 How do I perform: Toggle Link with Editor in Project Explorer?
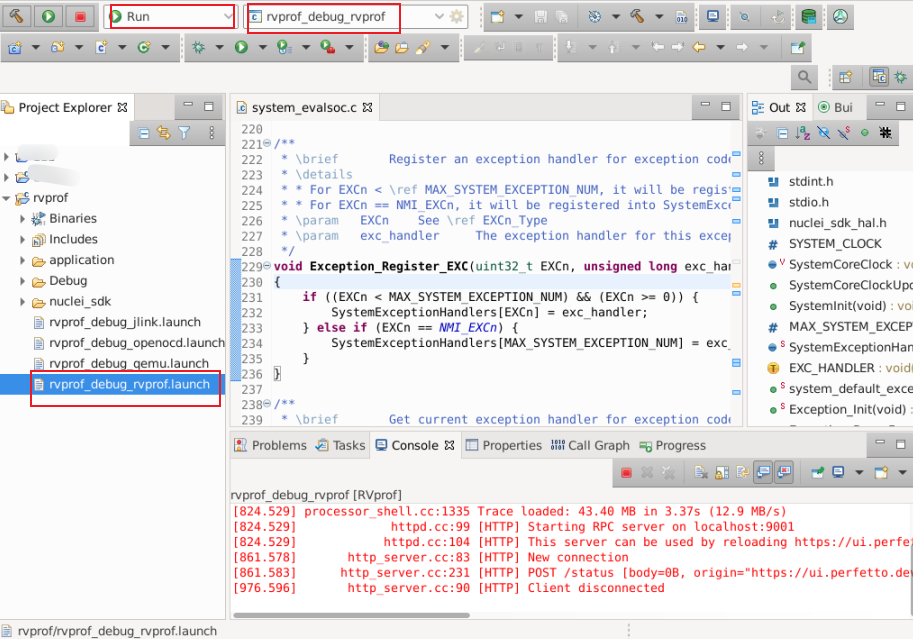164,133
